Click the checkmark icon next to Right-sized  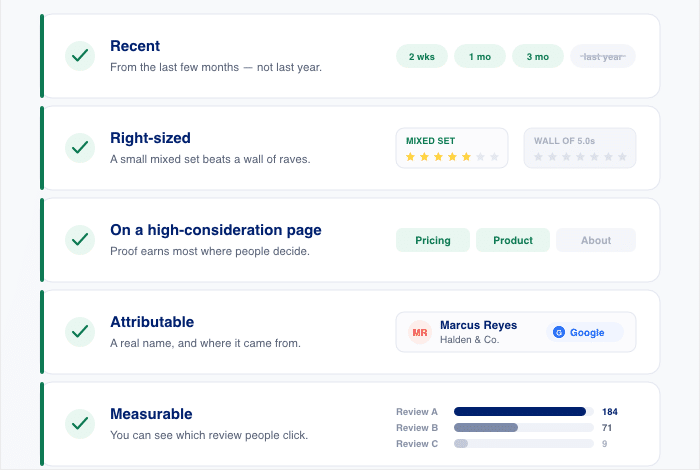(80, 148)
